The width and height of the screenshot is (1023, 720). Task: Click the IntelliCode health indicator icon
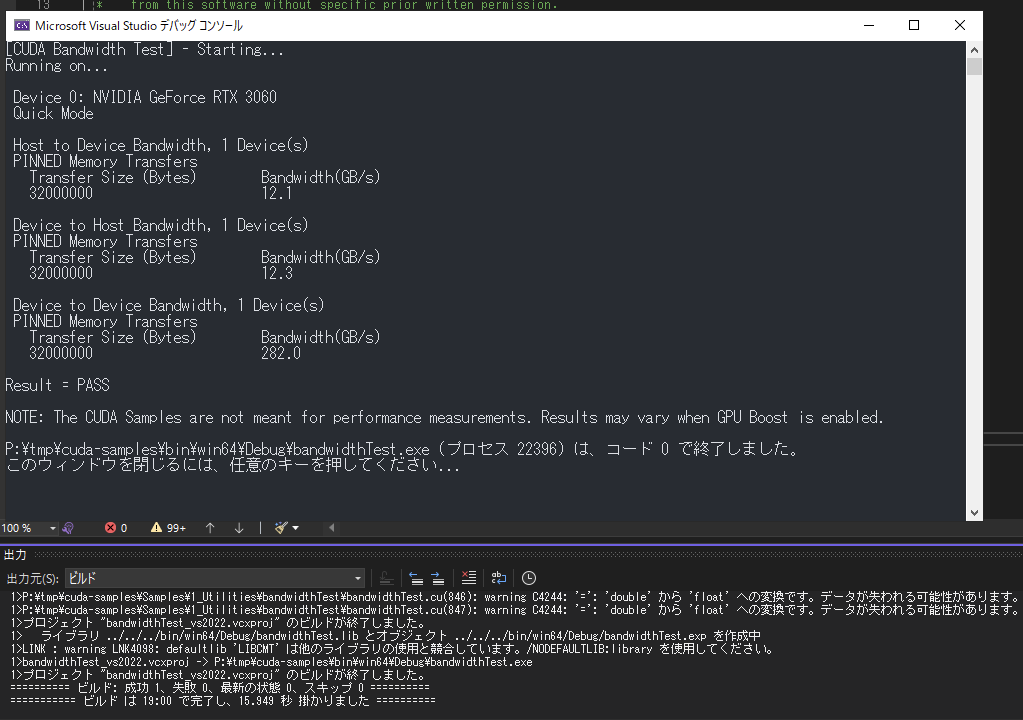coord(68,528)
